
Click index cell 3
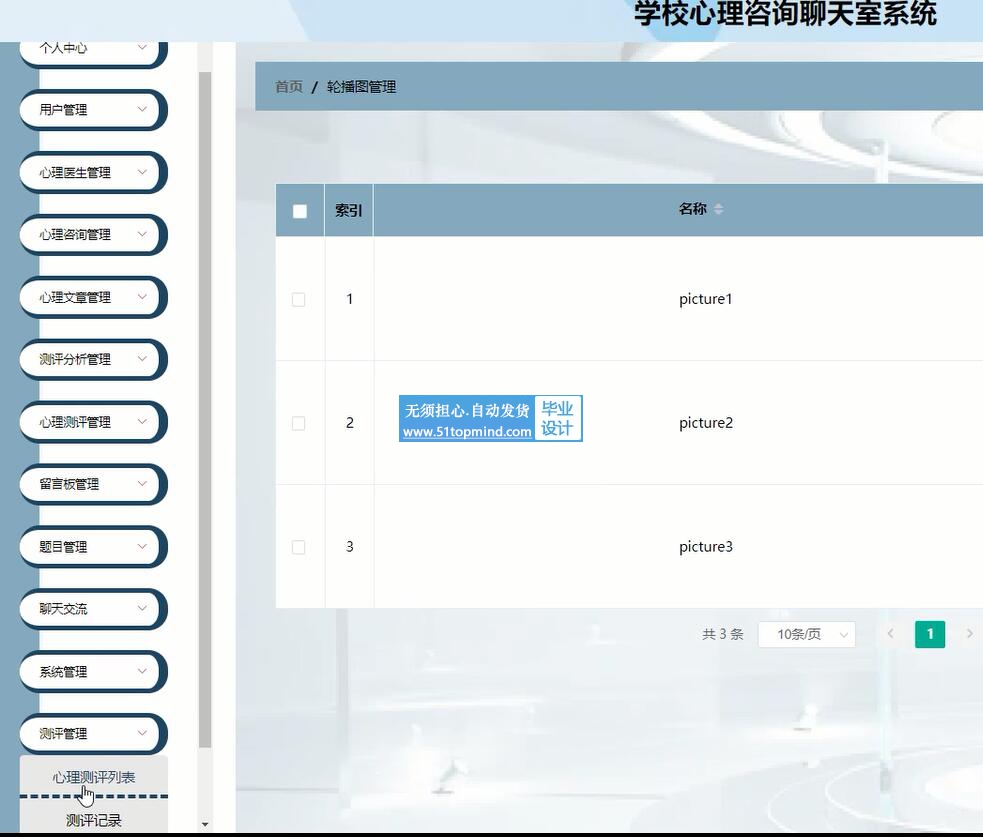(x=350, y=547)
